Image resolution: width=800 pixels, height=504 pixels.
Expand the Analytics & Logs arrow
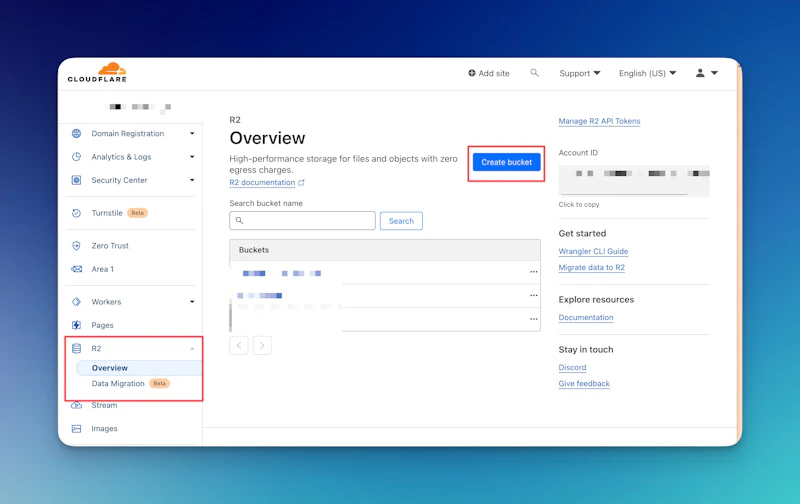pyautogui.click(x=192, y=157)
